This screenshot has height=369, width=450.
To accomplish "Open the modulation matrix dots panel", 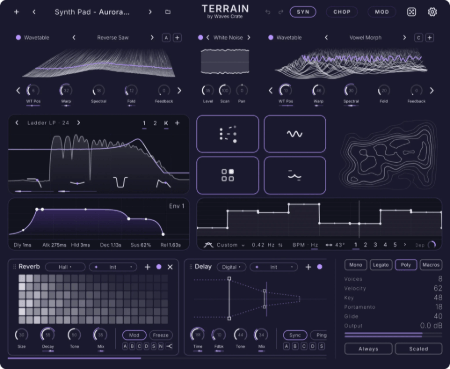I will (228, 134).
